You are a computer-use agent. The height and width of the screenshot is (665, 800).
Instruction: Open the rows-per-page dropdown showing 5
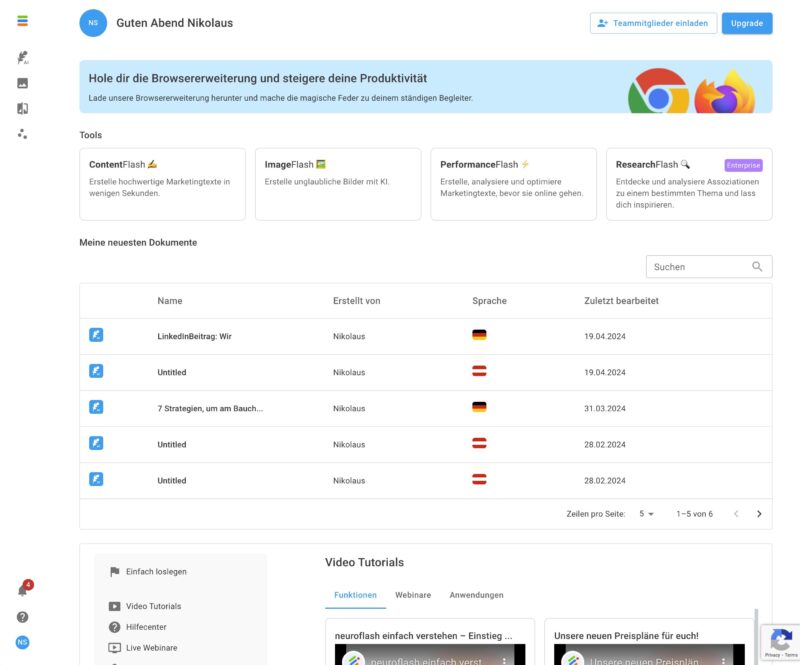tap(646, 514)
